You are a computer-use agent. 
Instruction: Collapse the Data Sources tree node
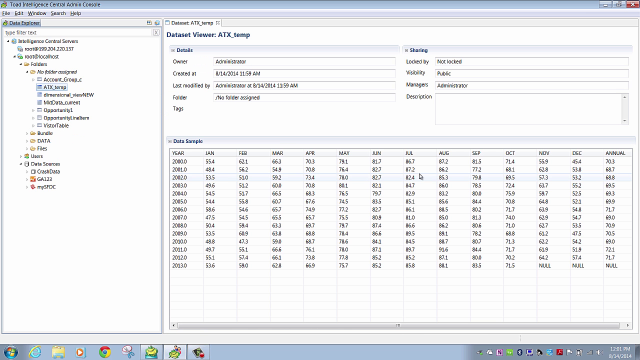tap(21, 164)
